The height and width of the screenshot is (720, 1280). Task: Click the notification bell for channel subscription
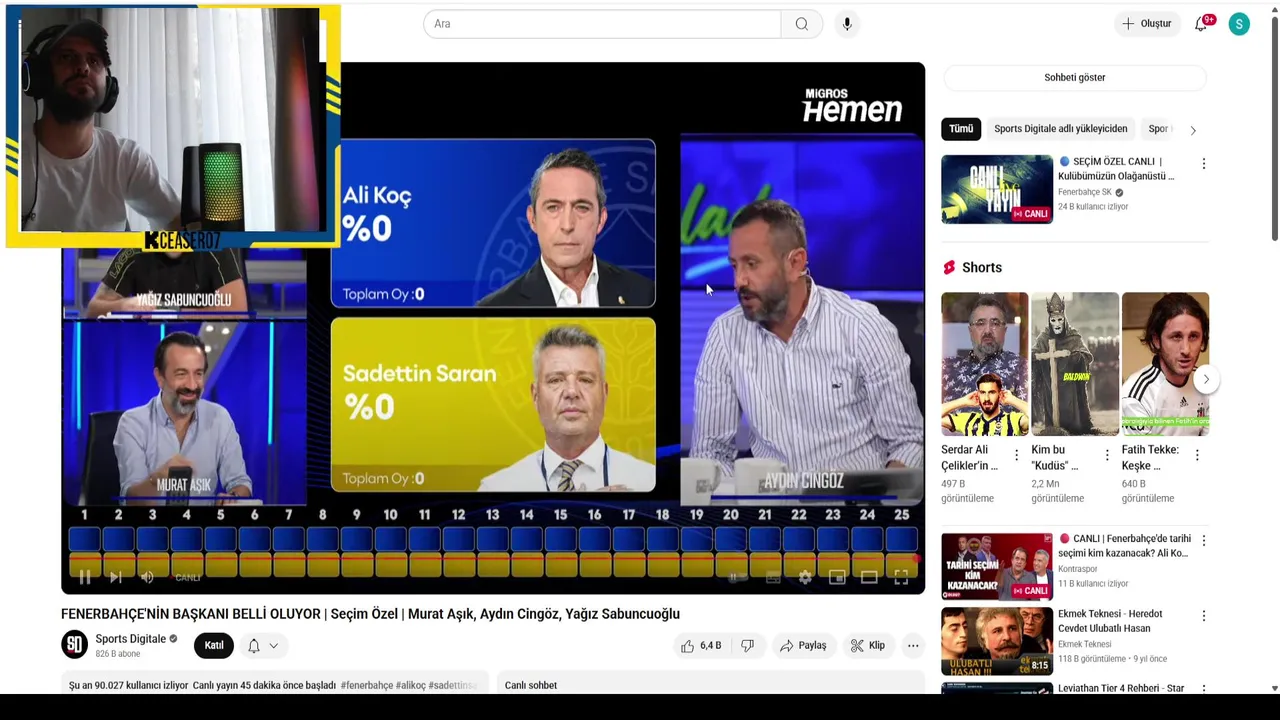coord(254,646)
